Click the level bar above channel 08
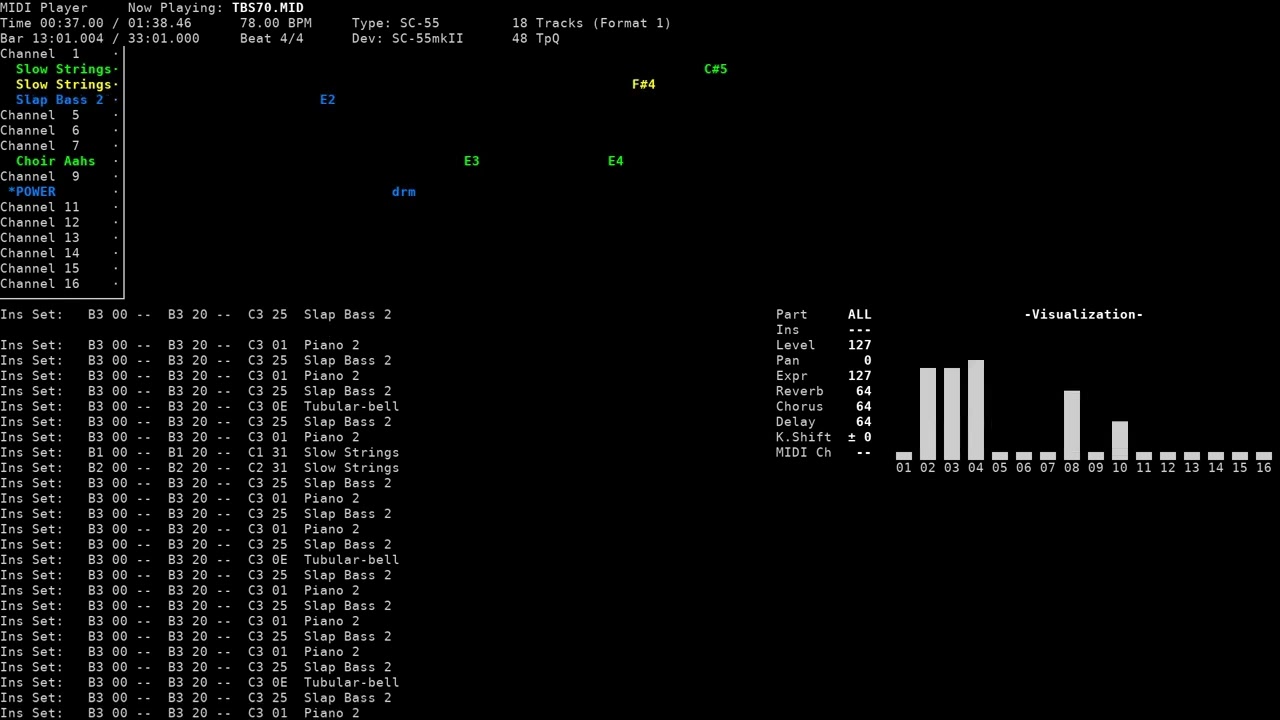1280x720 pixels. [x=1072, y=425]
